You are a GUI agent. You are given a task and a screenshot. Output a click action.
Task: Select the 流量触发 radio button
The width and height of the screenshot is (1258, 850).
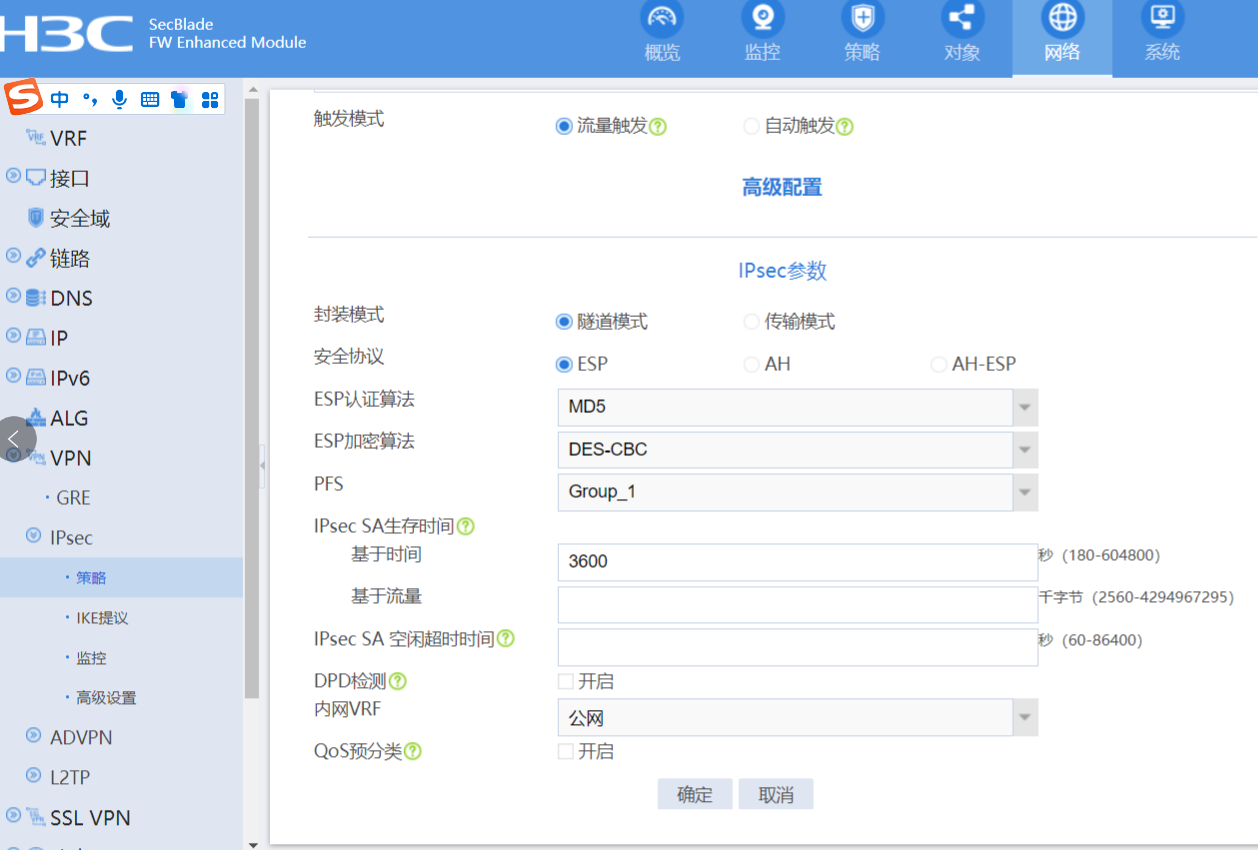pyautogui.click(x=564, y=127)
